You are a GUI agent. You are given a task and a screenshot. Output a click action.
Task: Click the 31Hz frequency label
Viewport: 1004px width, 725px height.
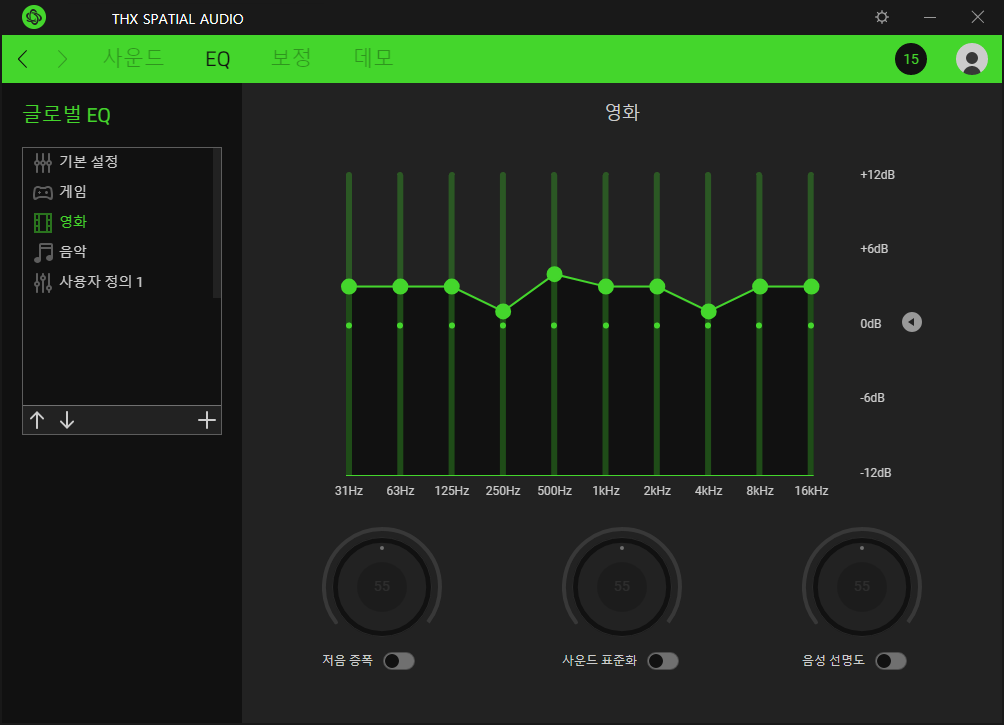pyautogui.click(x=349, y=491)
